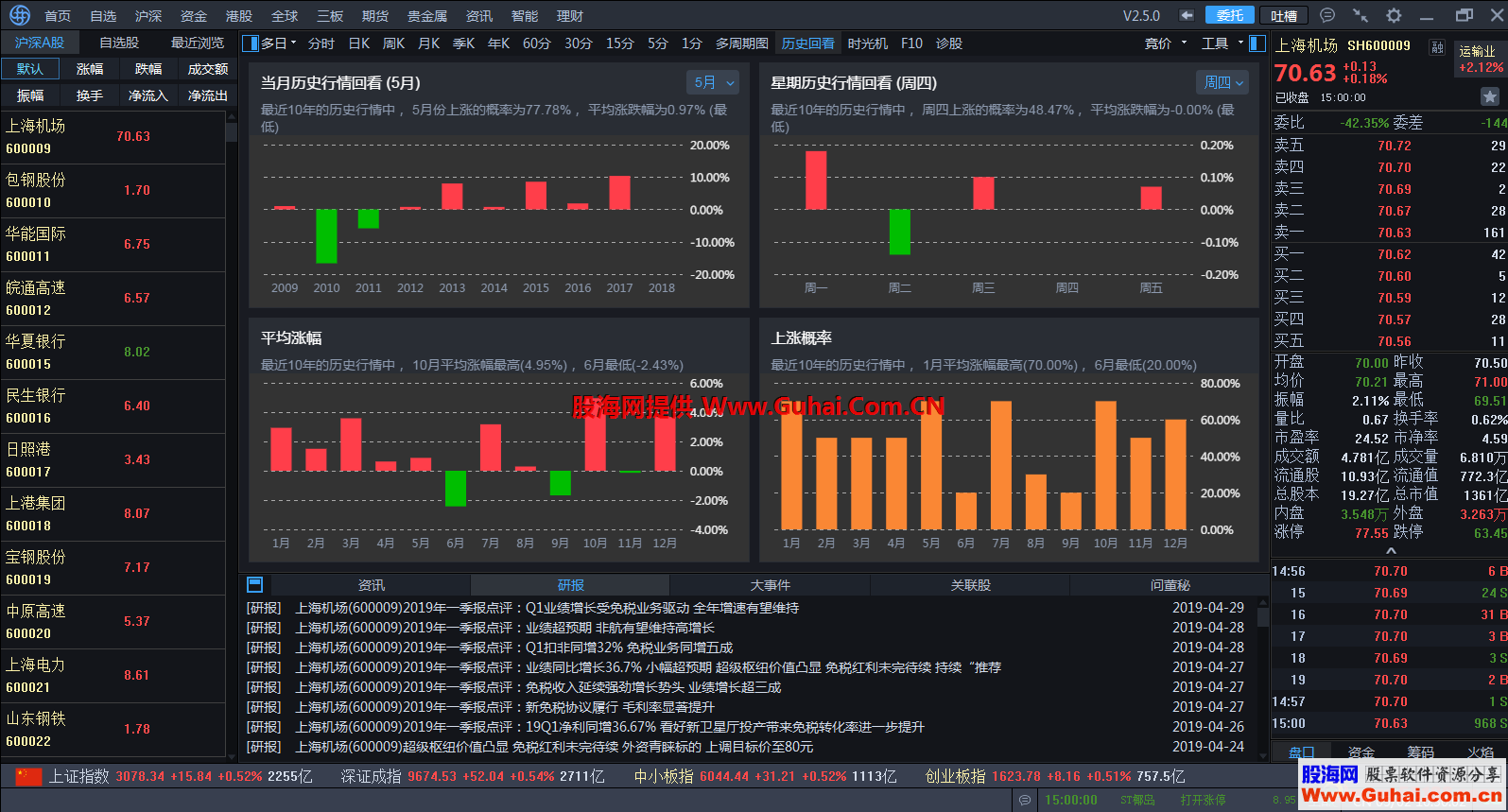
Task: Switch to 最近浏览 list tab
Action: click(x=198, y=43)
